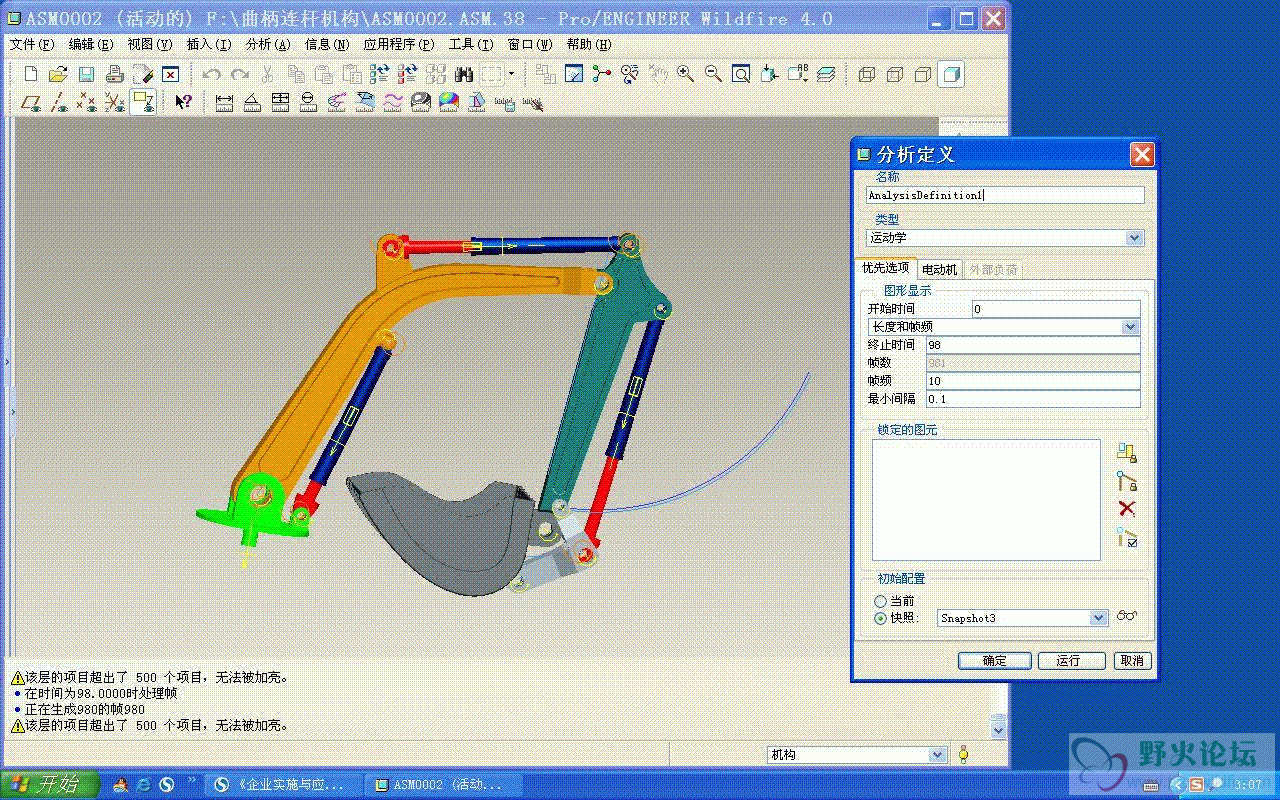Select the distance measurement tool

tap(225, 102)
